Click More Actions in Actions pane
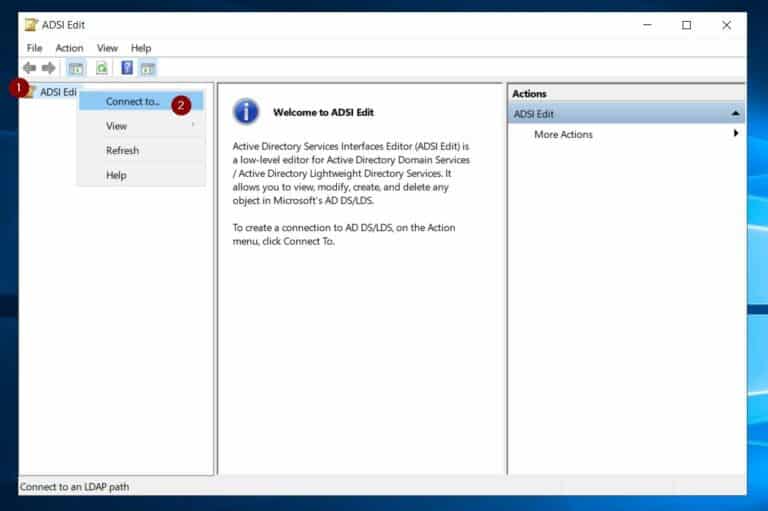 click(563, 134)
